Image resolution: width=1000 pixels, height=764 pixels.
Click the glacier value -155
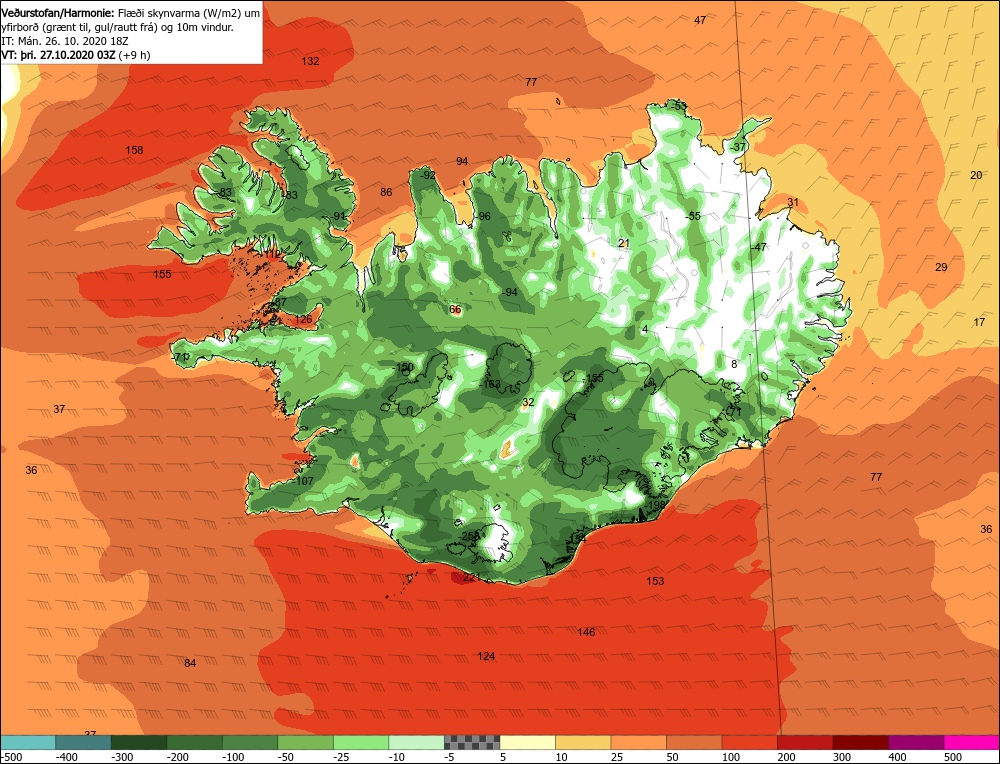click(x=593, y=378)
